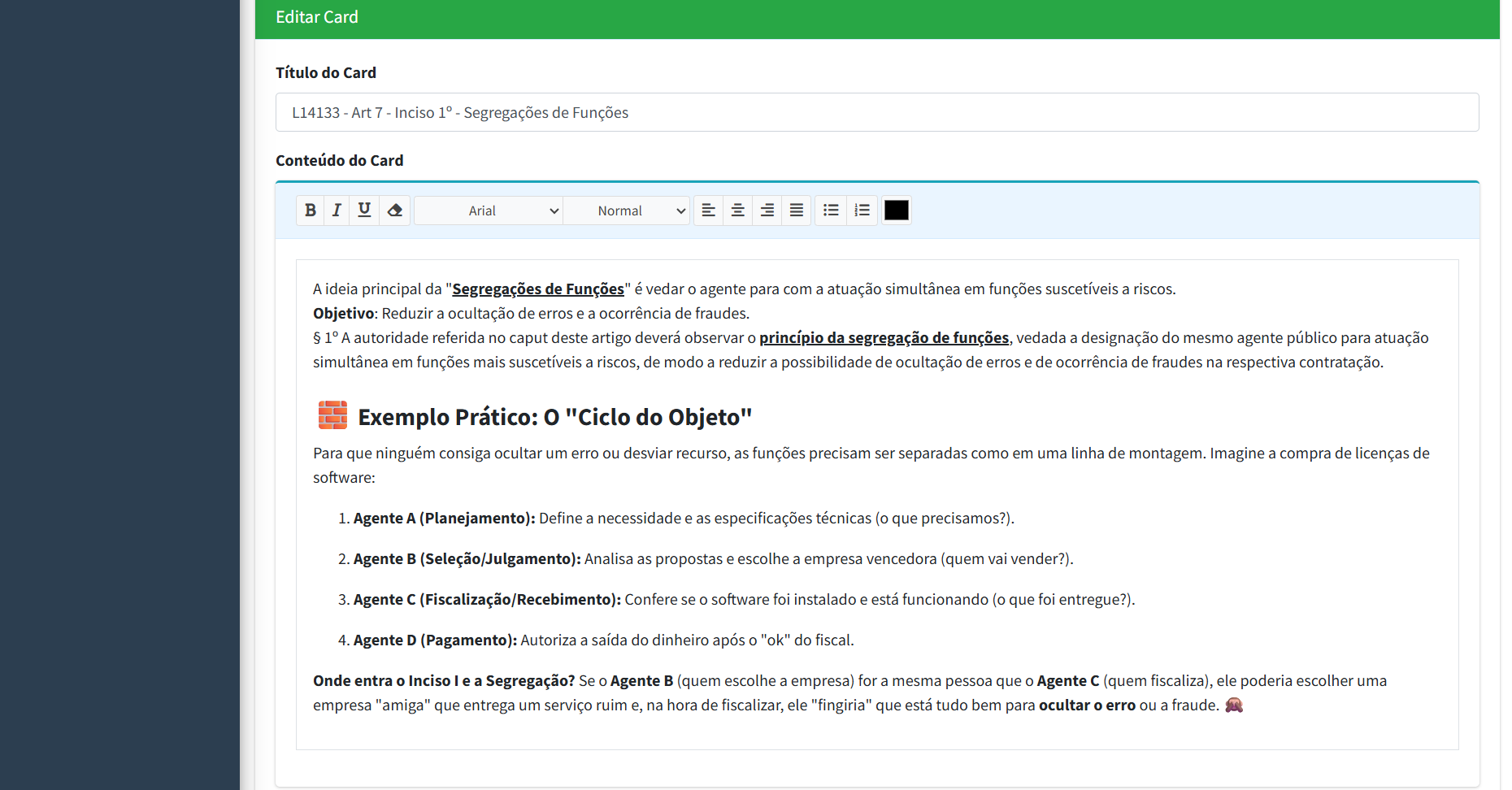Toggle italic formatting button
Viewport: 1512px width, 790px height.
(337, 211)
